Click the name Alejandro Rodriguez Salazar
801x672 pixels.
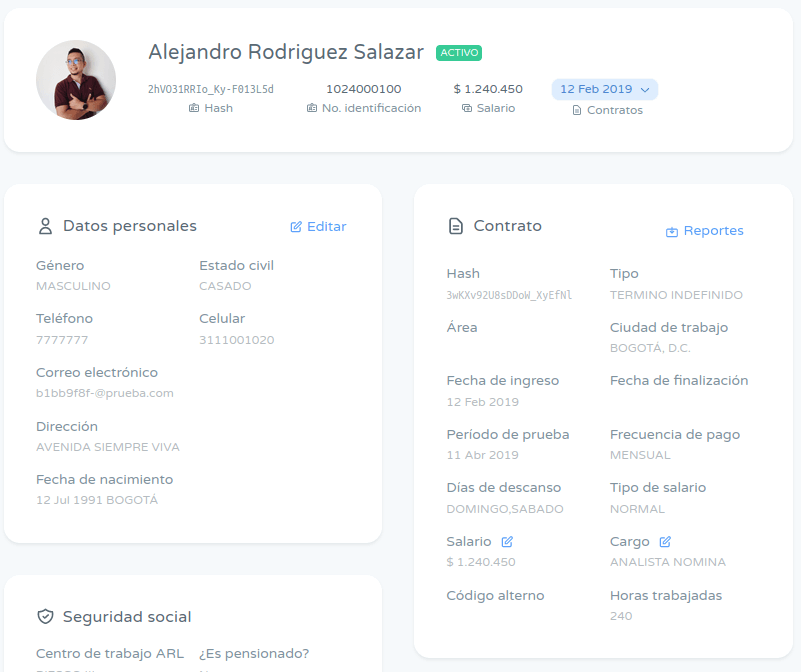click(x=286, y=52)
